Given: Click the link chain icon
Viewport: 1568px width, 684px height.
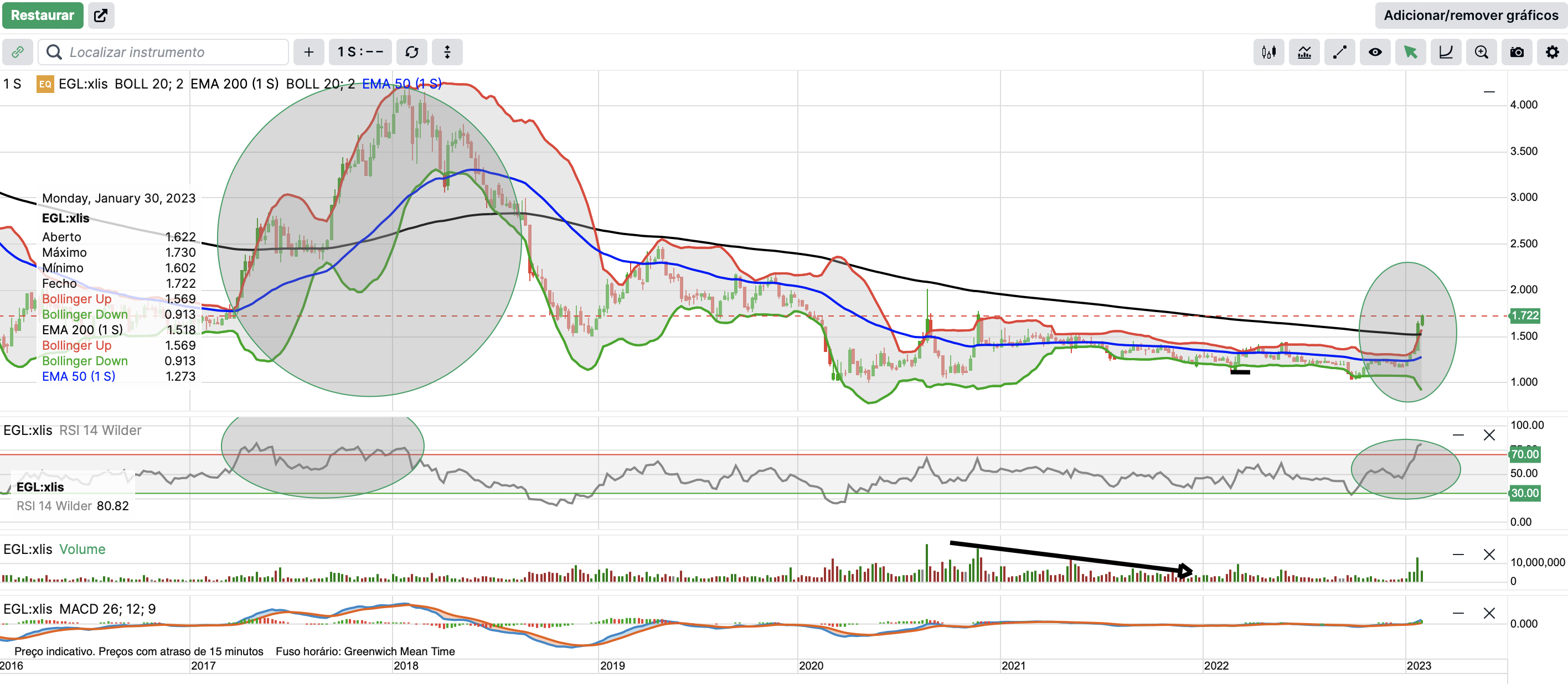Looking at the screenshot, I should pos(18,53).
